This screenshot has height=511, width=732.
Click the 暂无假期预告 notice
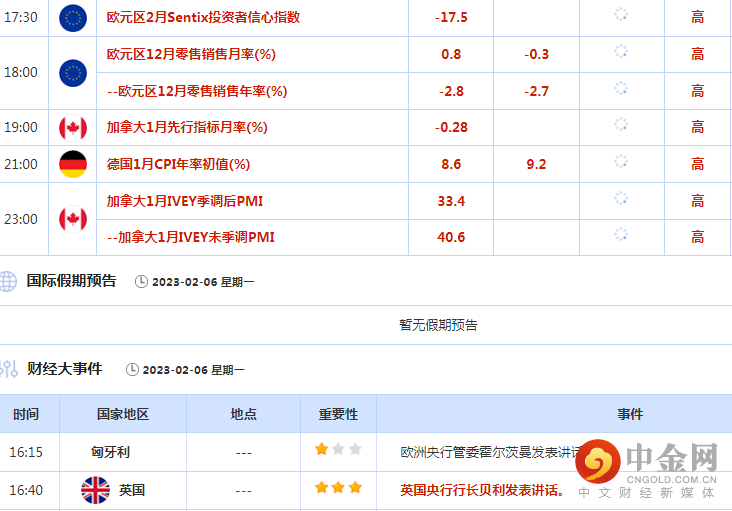[438, 325]
